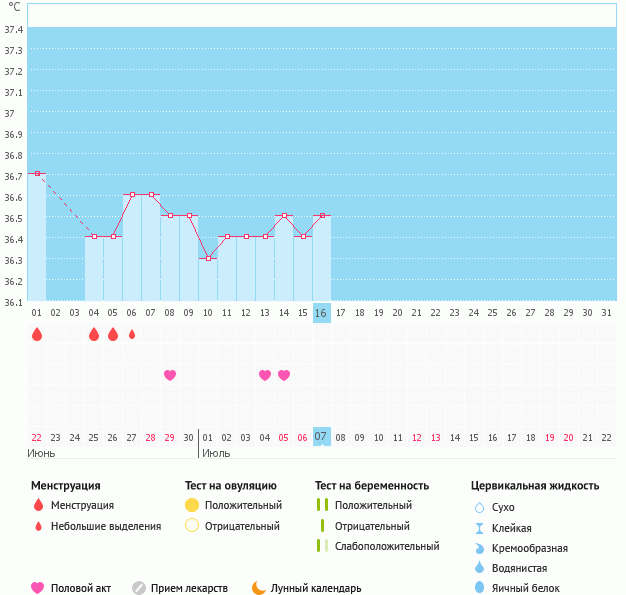Click the positive pregnancy test legend icon
The height and width of the screenshot is (595, 626).
[x=322, y=505]
